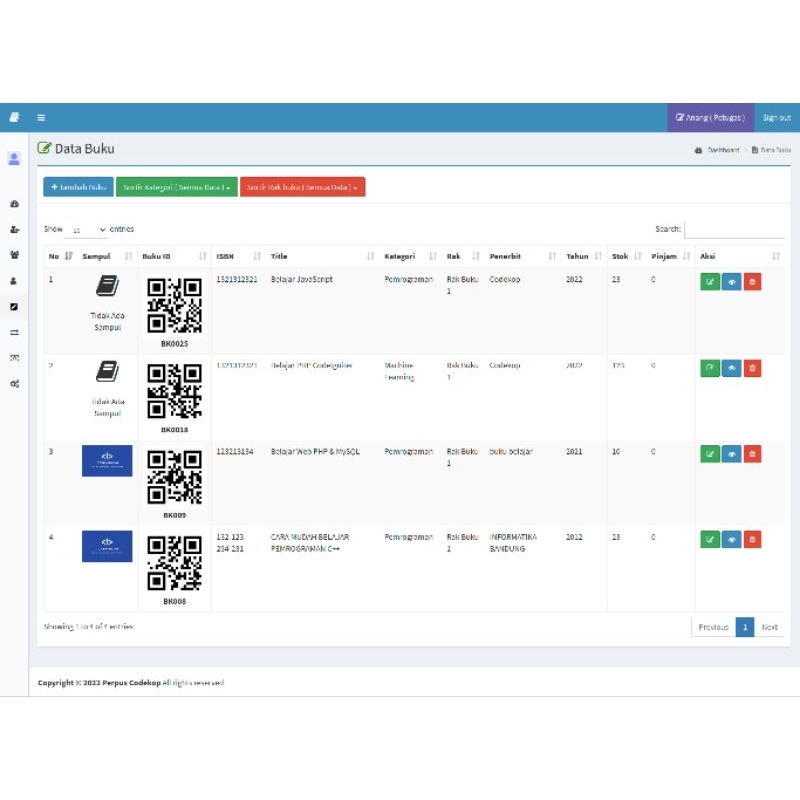Open the dashboard icon in the sidebar
Viewport: 800px width, 800px height.
14,204
